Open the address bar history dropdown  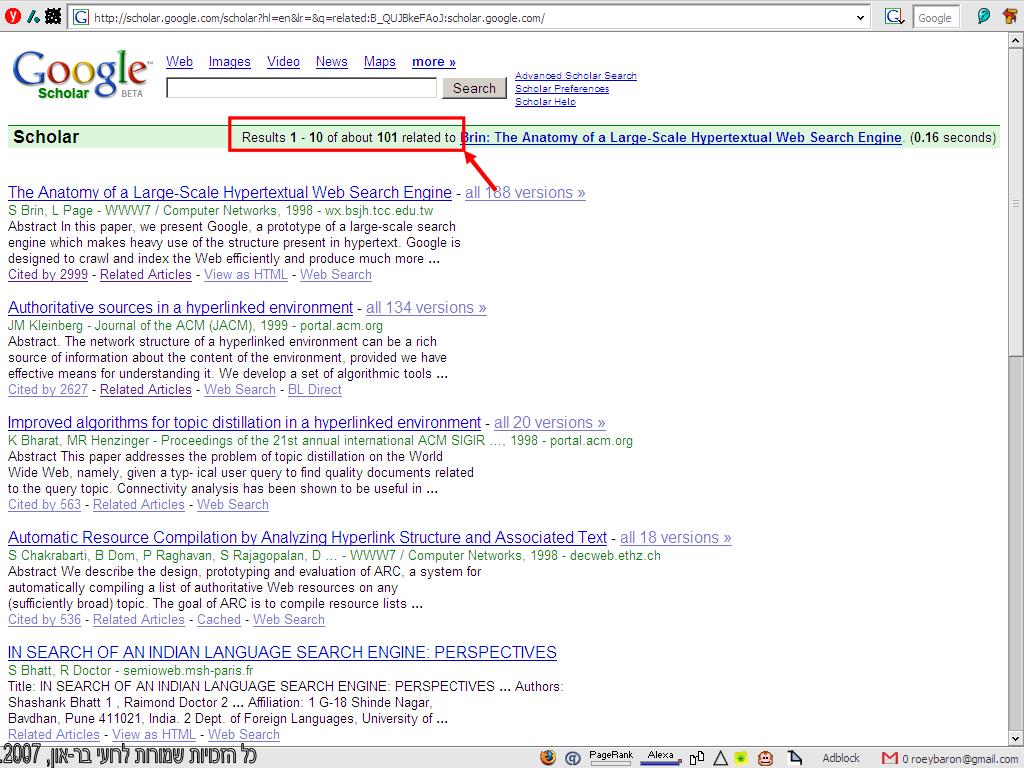(860, 18)
